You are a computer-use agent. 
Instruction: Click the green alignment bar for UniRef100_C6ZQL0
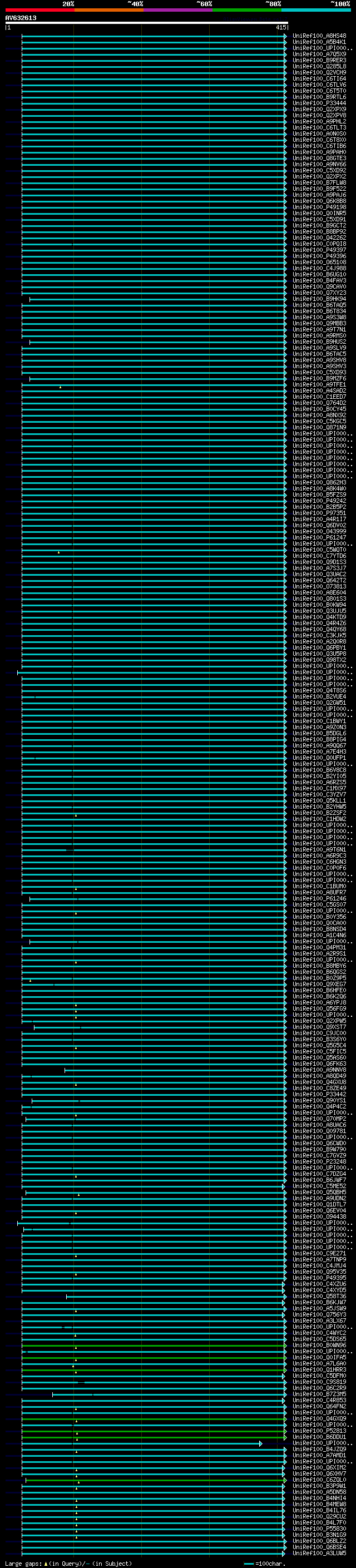tap(156, 1480)
